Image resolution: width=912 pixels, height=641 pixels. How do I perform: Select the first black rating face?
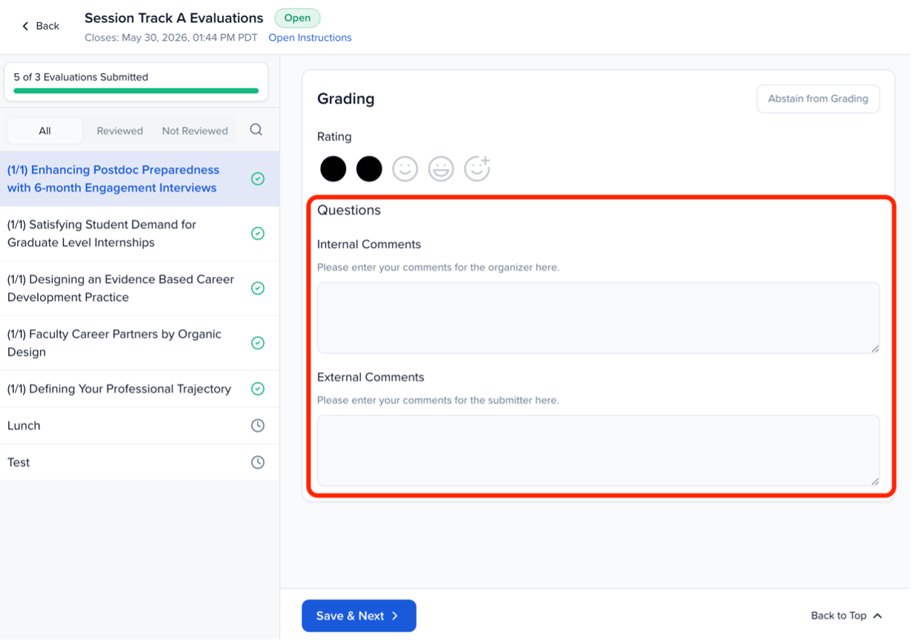(x=333, y=169)
